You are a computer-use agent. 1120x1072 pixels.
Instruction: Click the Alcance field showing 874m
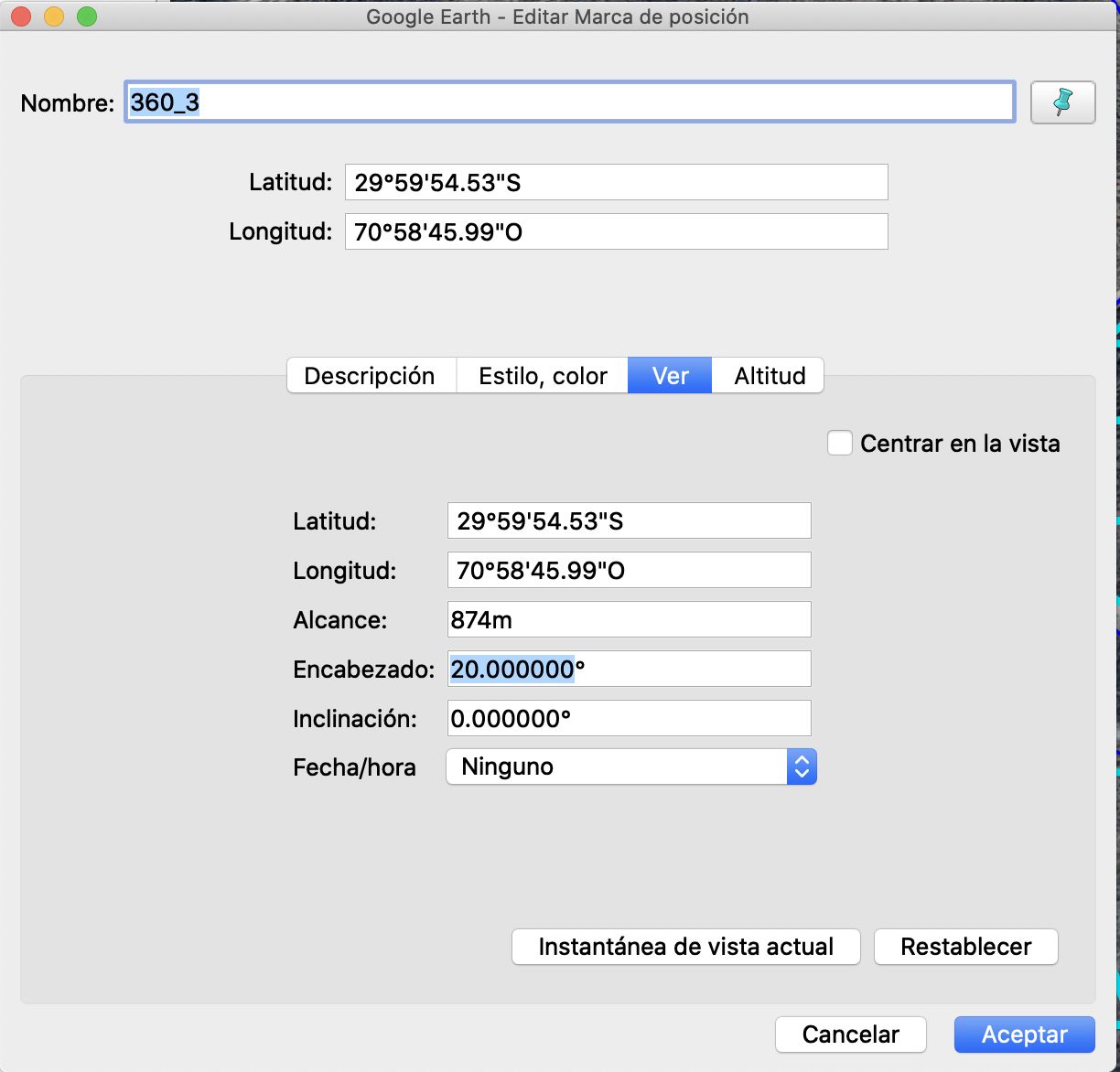point(629,620)
